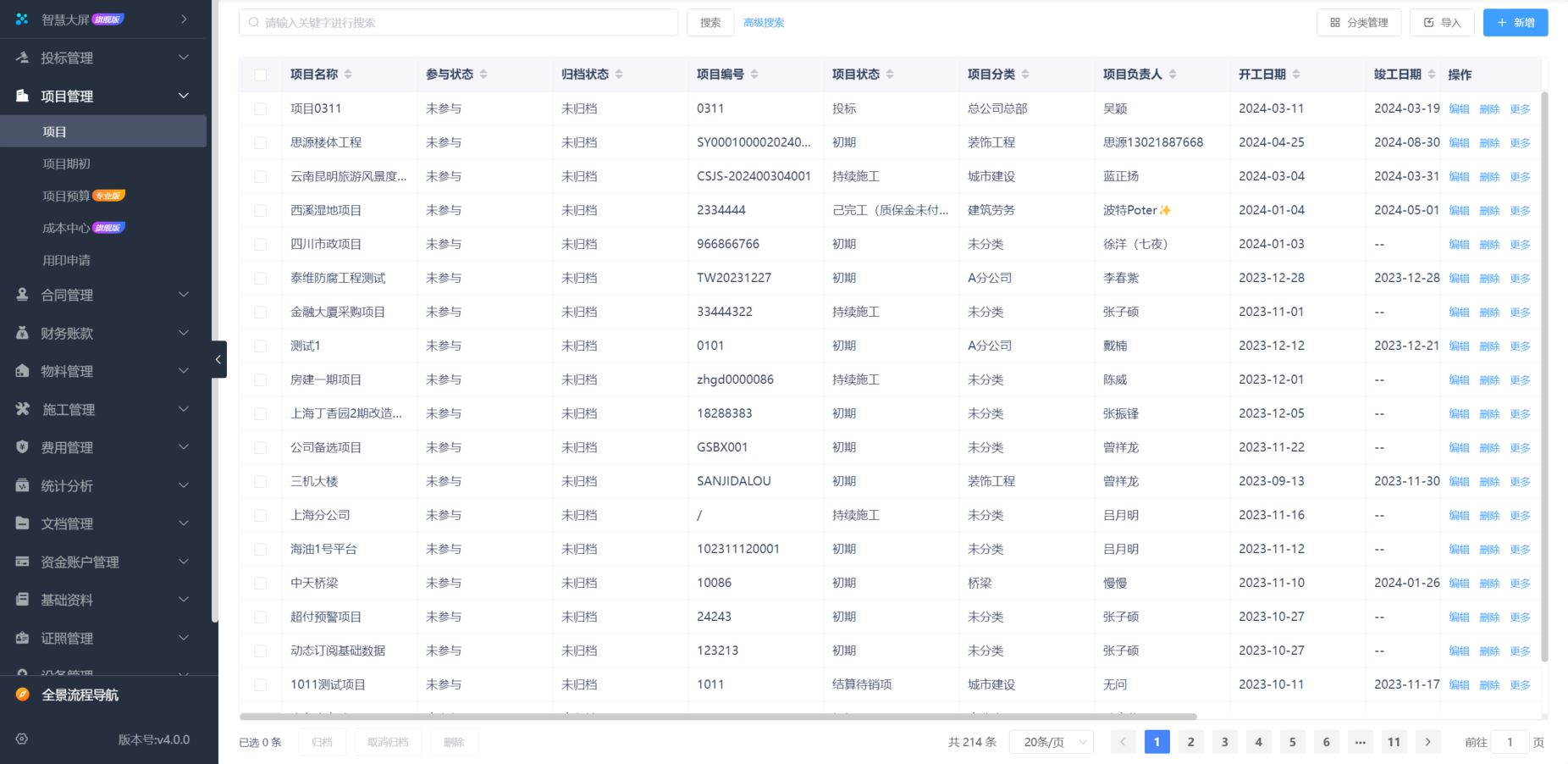Click the 合同管理 module icon
Screen dimensions: 1568x764
click(x=20, y=295)
